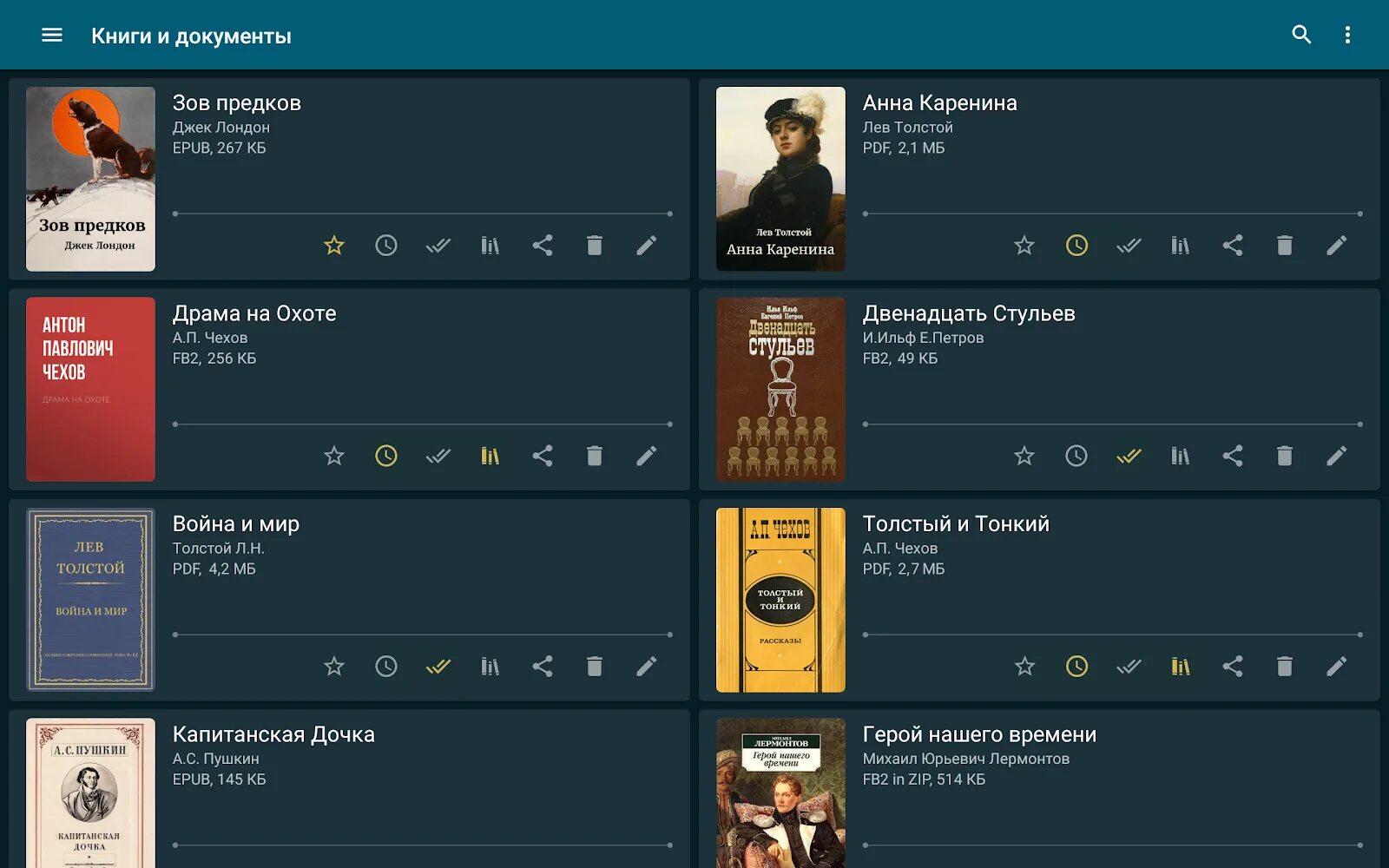
Task: Open search in the top bar
Action: point(1301,35)
